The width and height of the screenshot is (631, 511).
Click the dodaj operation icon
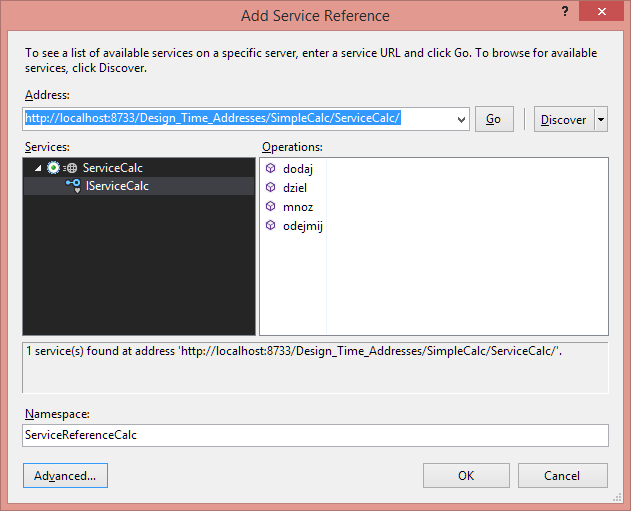click(270, 168)
